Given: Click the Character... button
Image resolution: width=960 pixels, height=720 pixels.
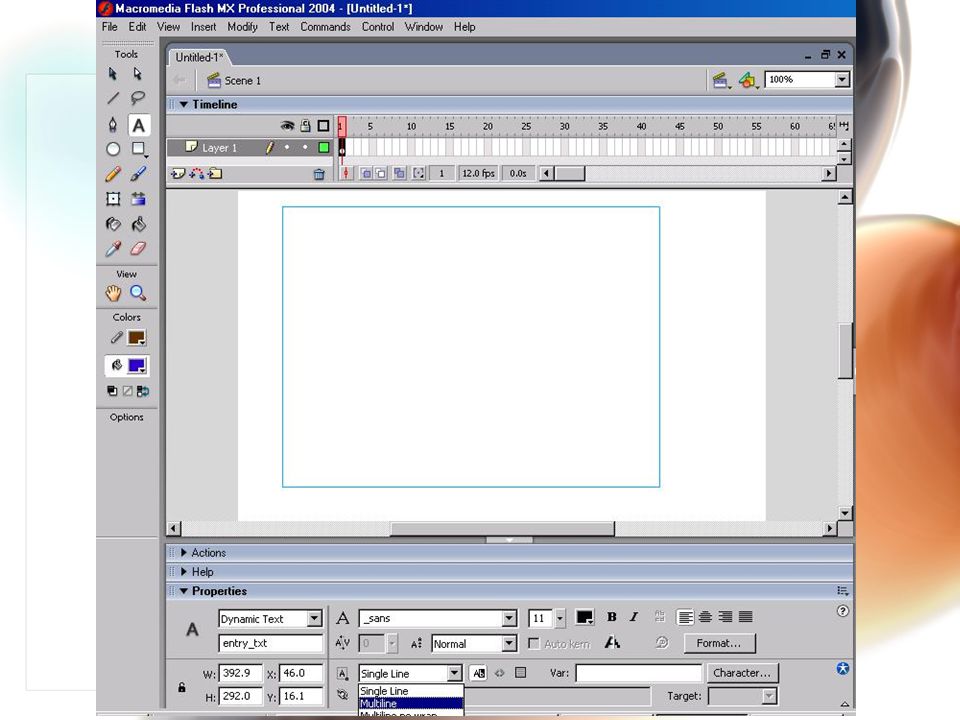Looking at the screenshot, I should [x=742, y=673].
